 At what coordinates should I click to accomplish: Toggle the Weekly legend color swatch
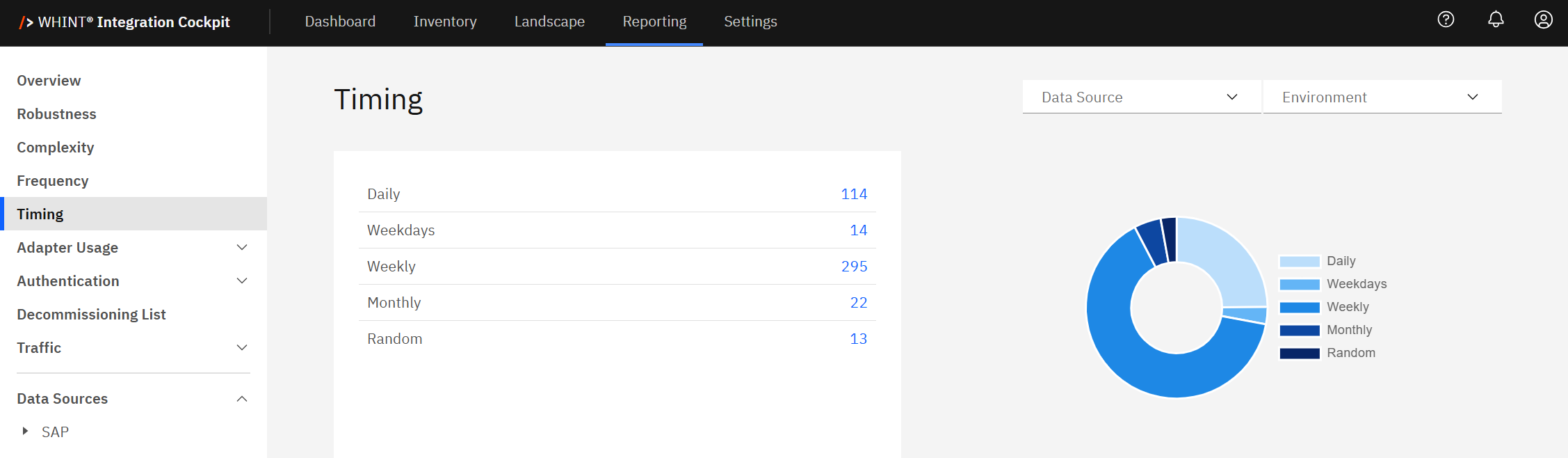pos(1299,308)
